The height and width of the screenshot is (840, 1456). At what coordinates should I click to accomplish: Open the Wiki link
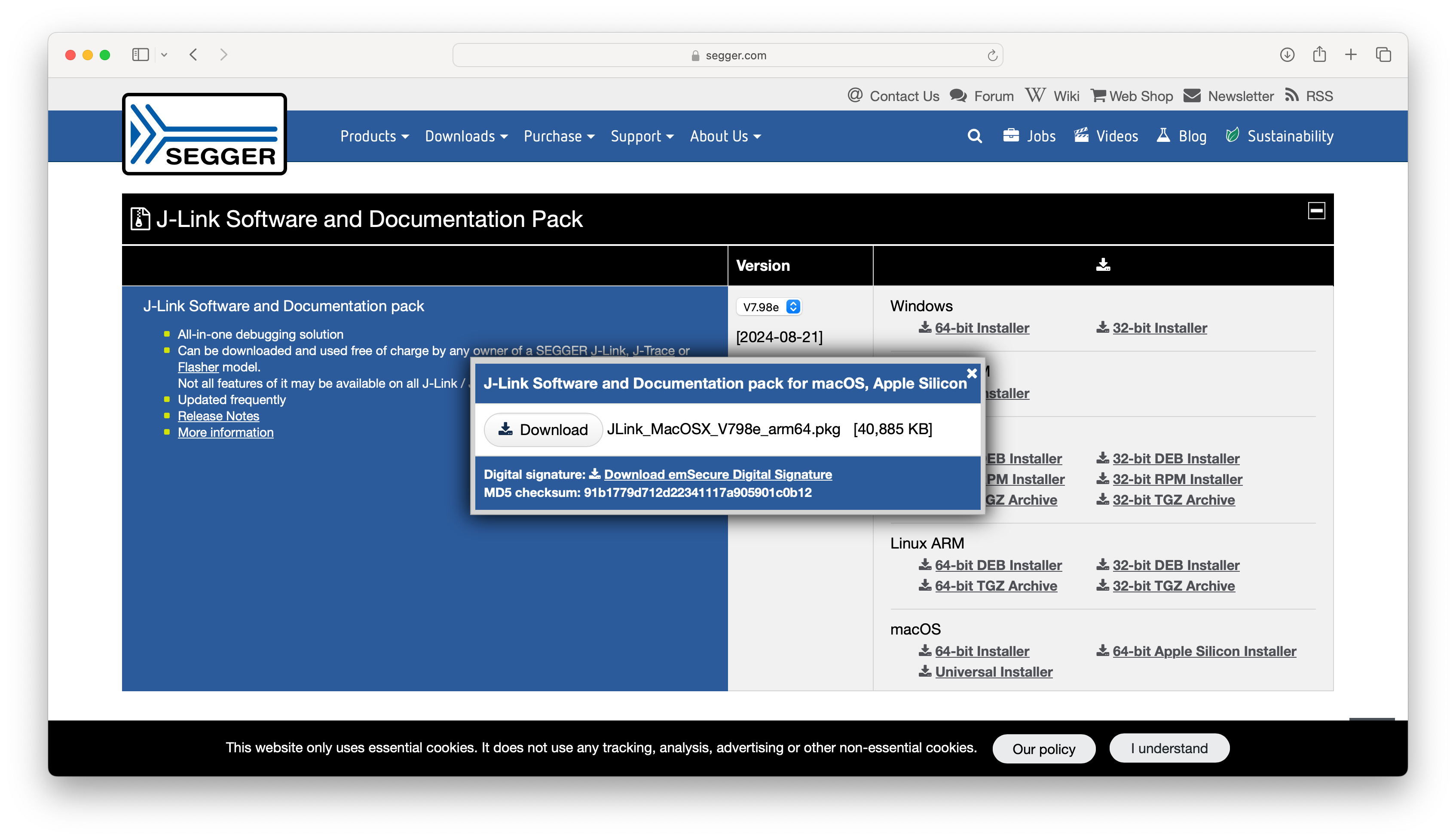[x=1052, y=96]
